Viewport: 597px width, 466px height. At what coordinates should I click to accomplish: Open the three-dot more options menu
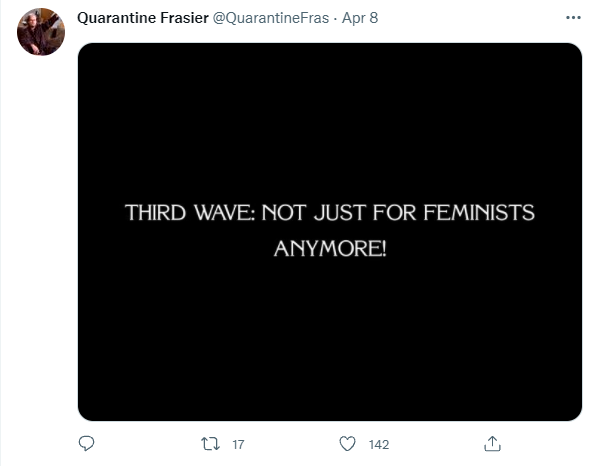pos(573,18)
